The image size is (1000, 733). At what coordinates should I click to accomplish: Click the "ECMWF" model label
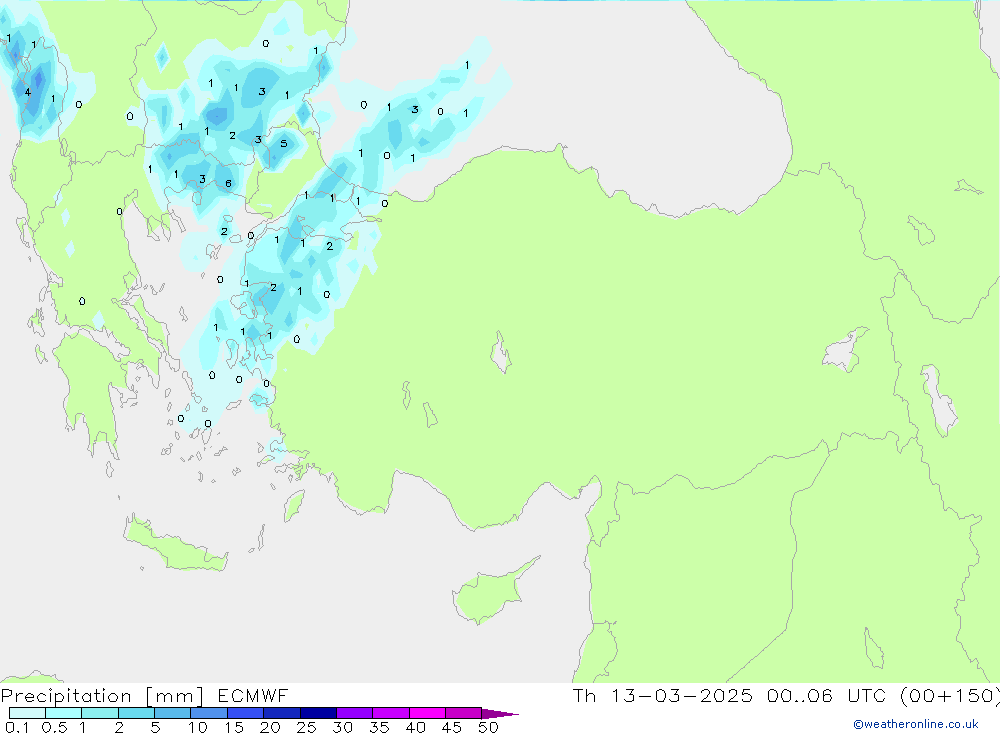click(253, 695)
